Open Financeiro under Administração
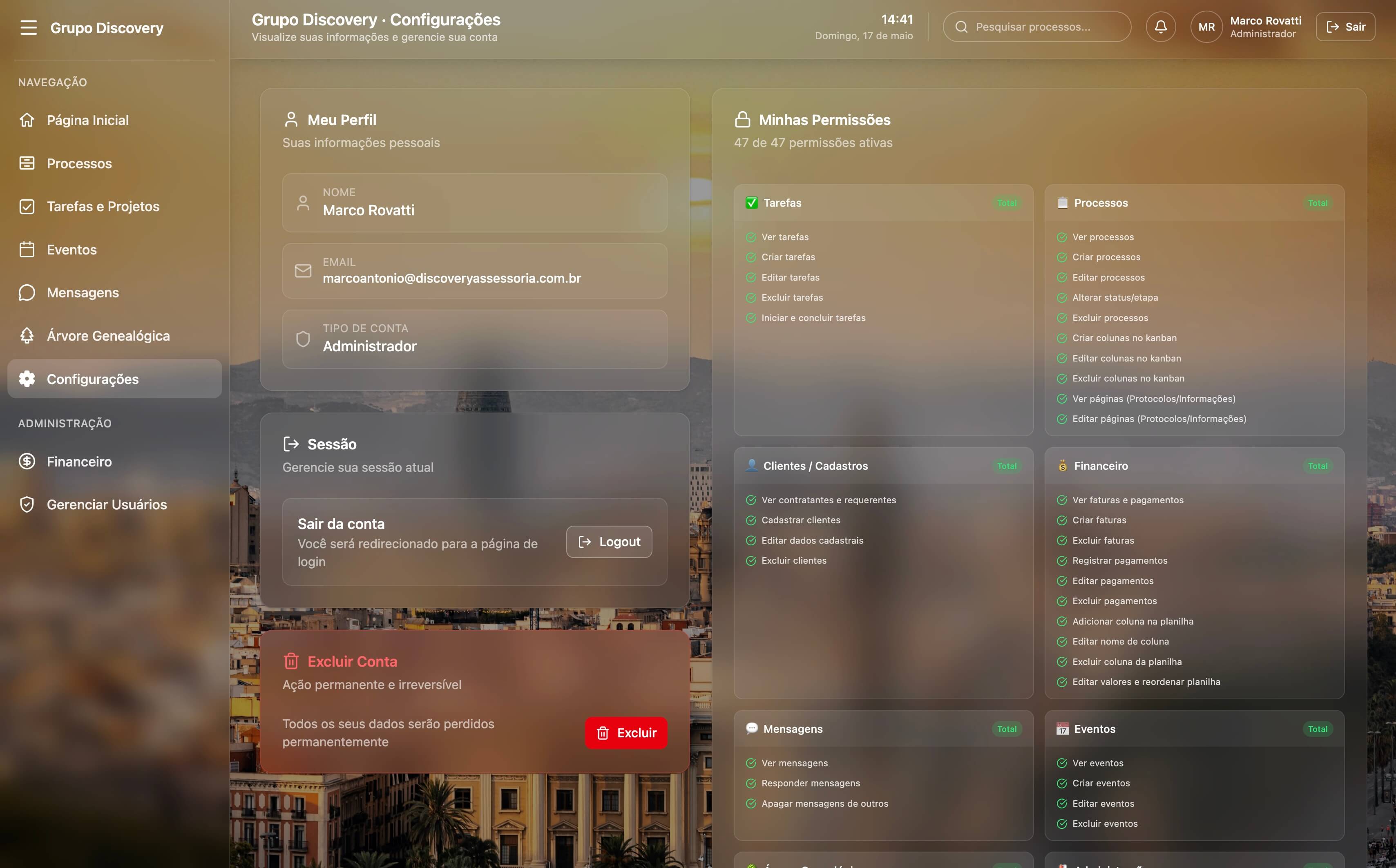This screenshot has width=1396, height=868. click(115, 461)
